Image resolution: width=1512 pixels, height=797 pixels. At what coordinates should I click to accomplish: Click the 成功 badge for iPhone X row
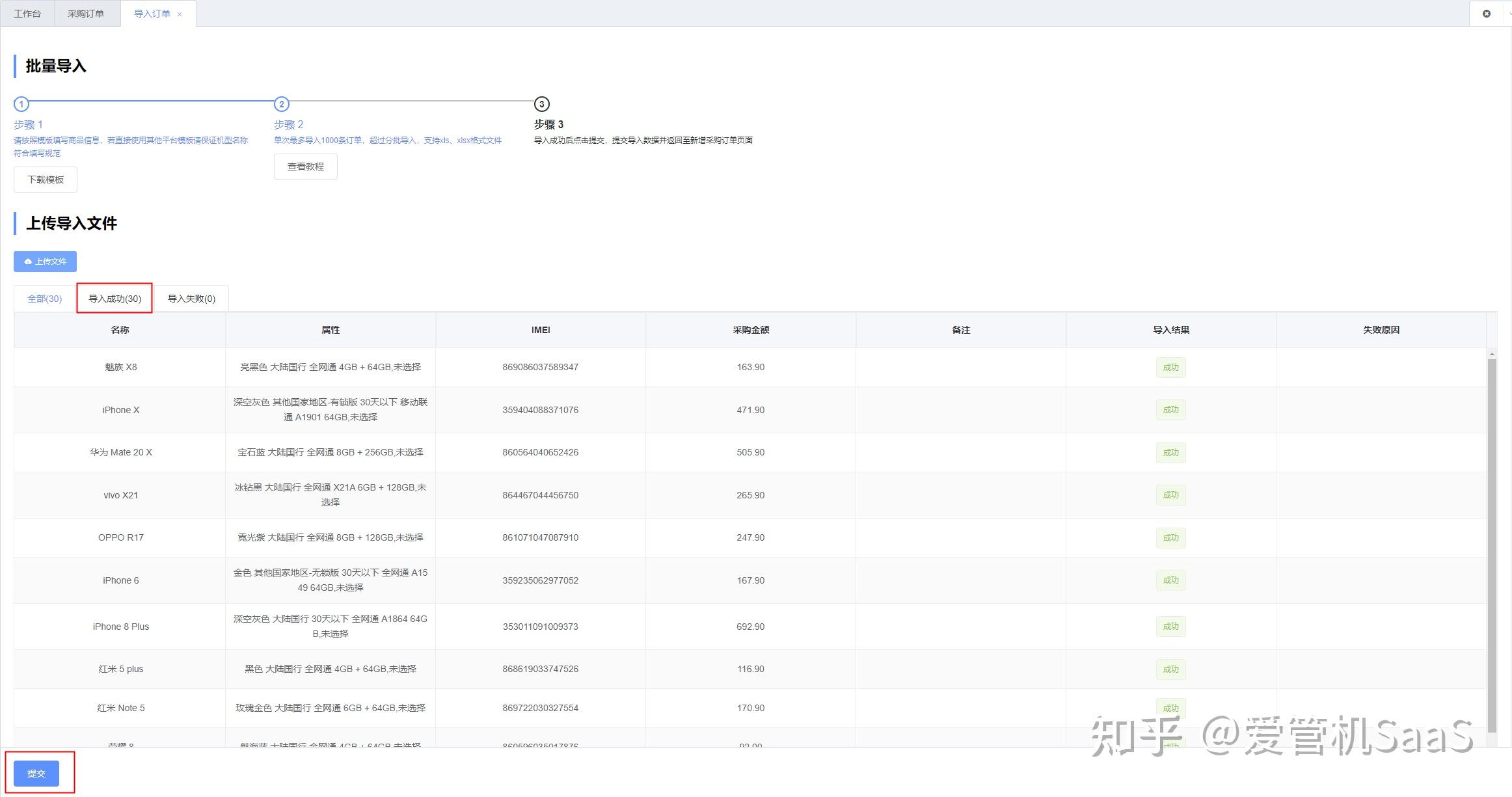(x=1170, y=410)
